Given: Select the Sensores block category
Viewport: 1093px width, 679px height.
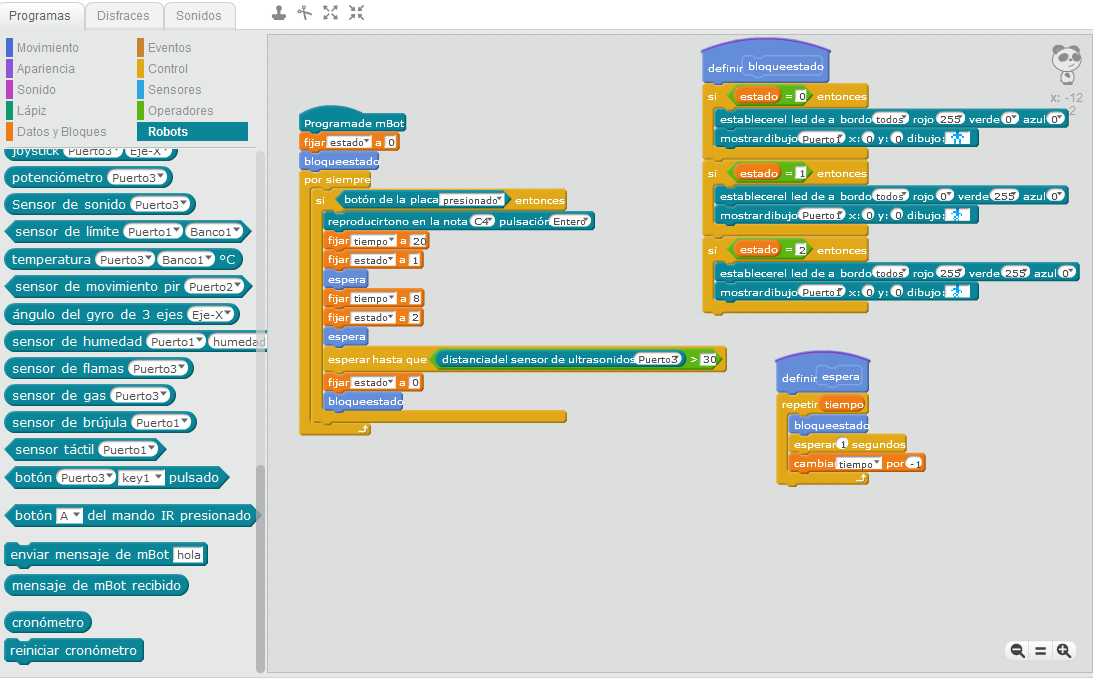Looking at the screenshot, I should (174, 89).
